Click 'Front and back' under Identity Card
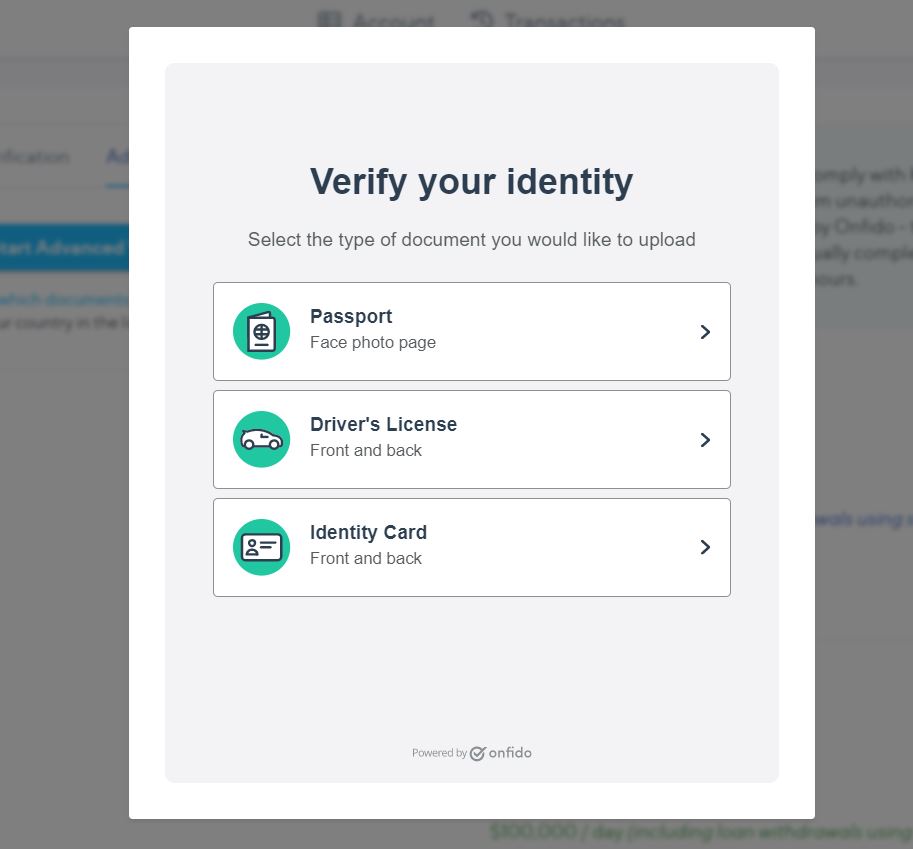This screenshot has width=913, height=849. tap(366, 558)
